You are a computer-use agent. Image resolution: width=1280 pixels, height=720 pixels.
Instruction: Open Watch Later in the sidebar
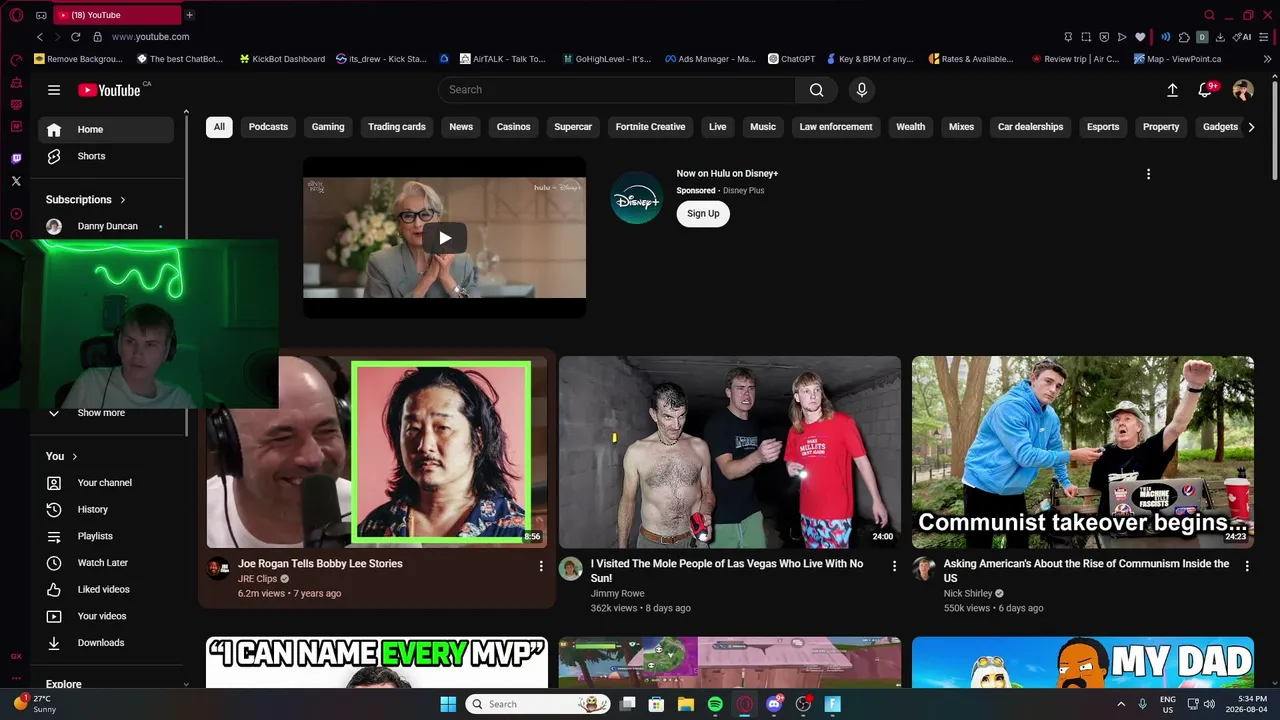(x=106, y=563)
